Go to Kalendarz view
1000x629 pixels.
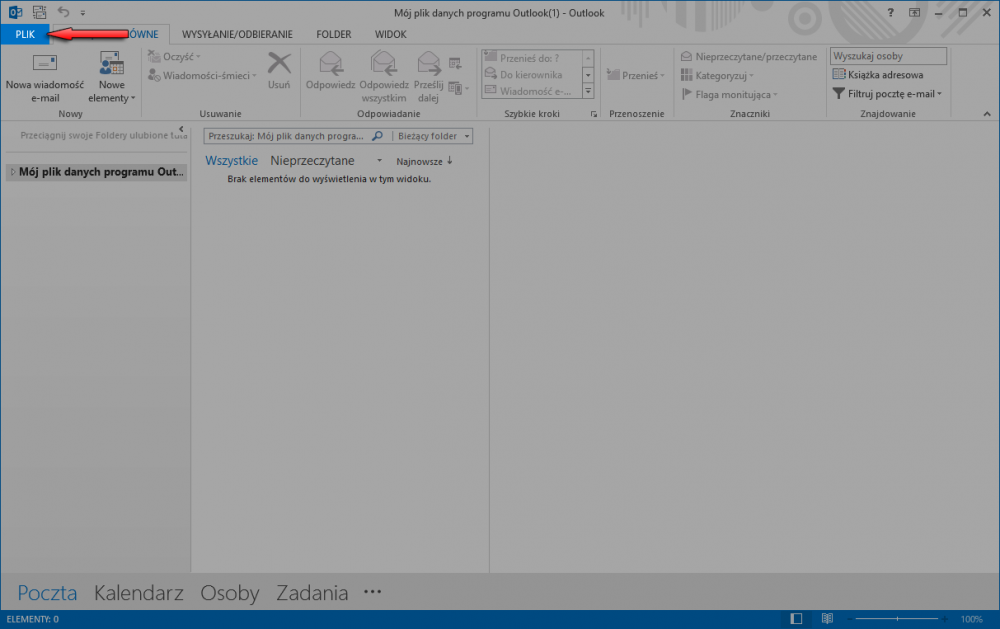click(138, 593)
